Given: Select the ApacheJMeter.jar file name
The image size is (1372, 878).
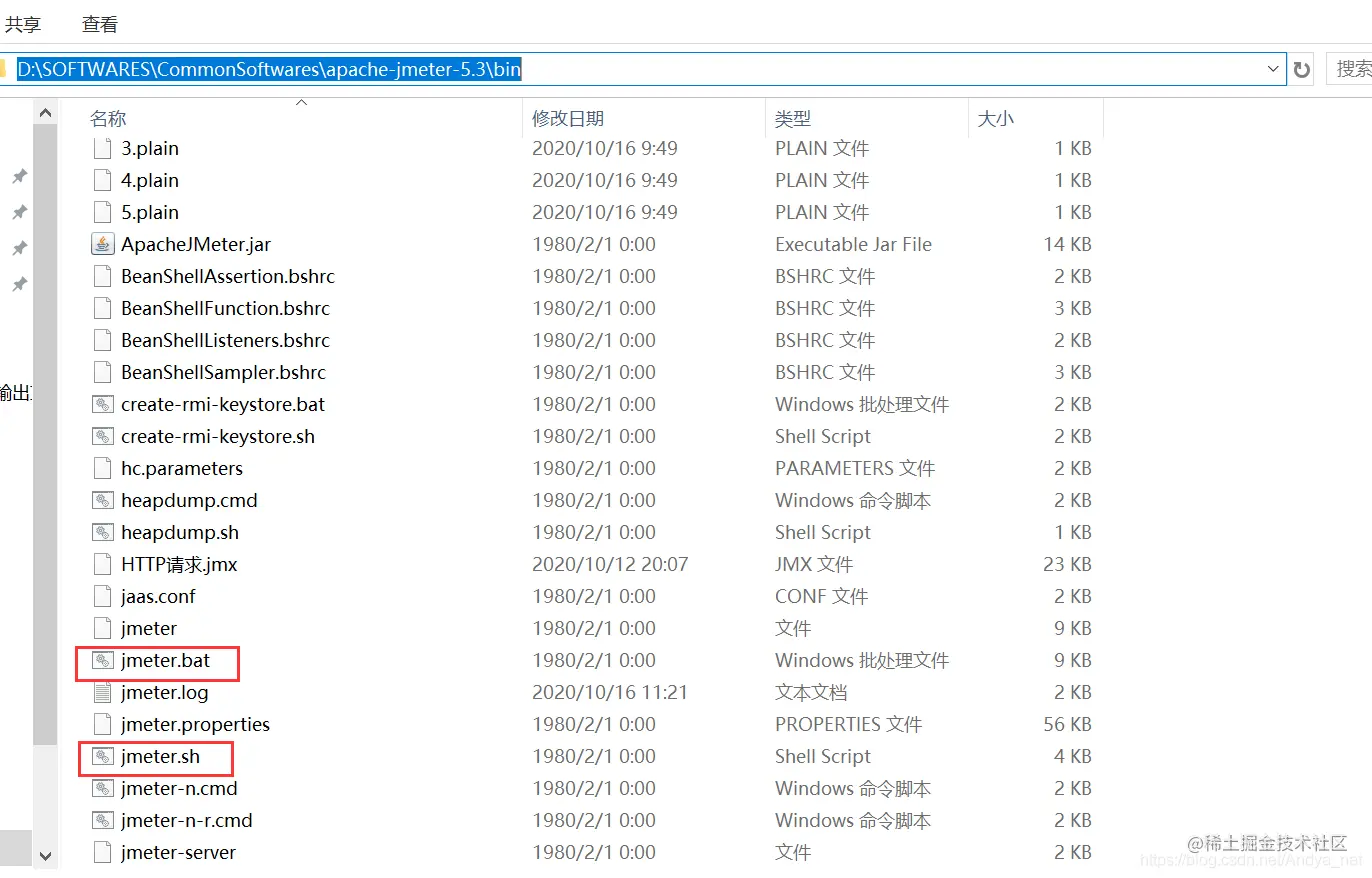Looking at the screenshot, I should coord(196,244).
